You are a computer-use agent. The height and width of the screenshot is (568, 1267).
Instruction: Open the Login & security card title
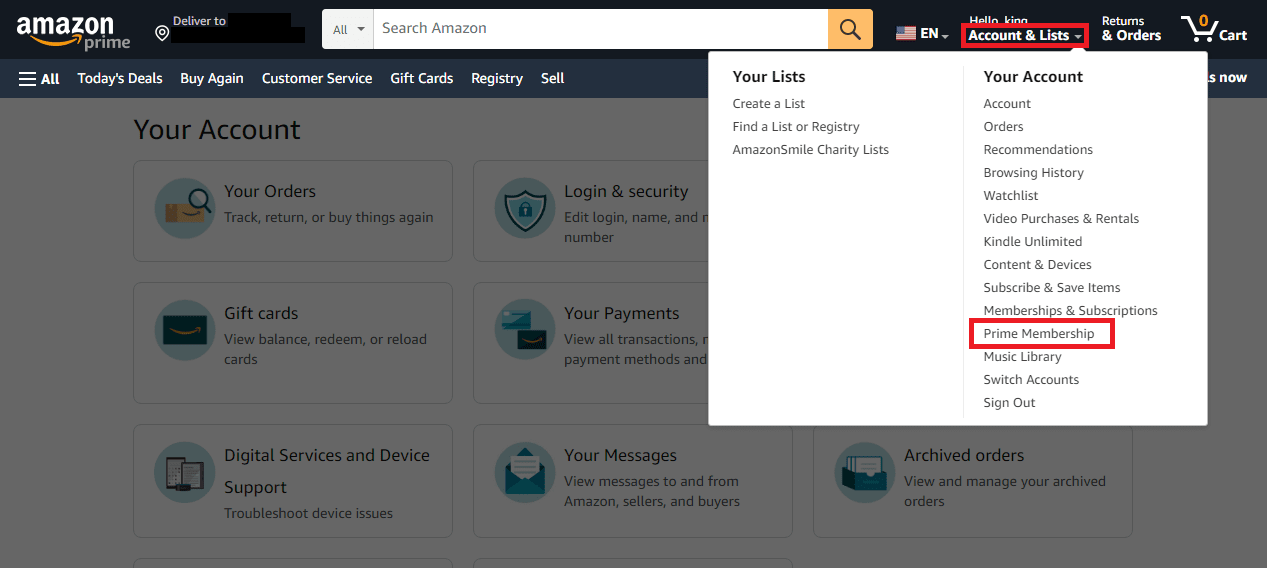(x=626, y=191)
